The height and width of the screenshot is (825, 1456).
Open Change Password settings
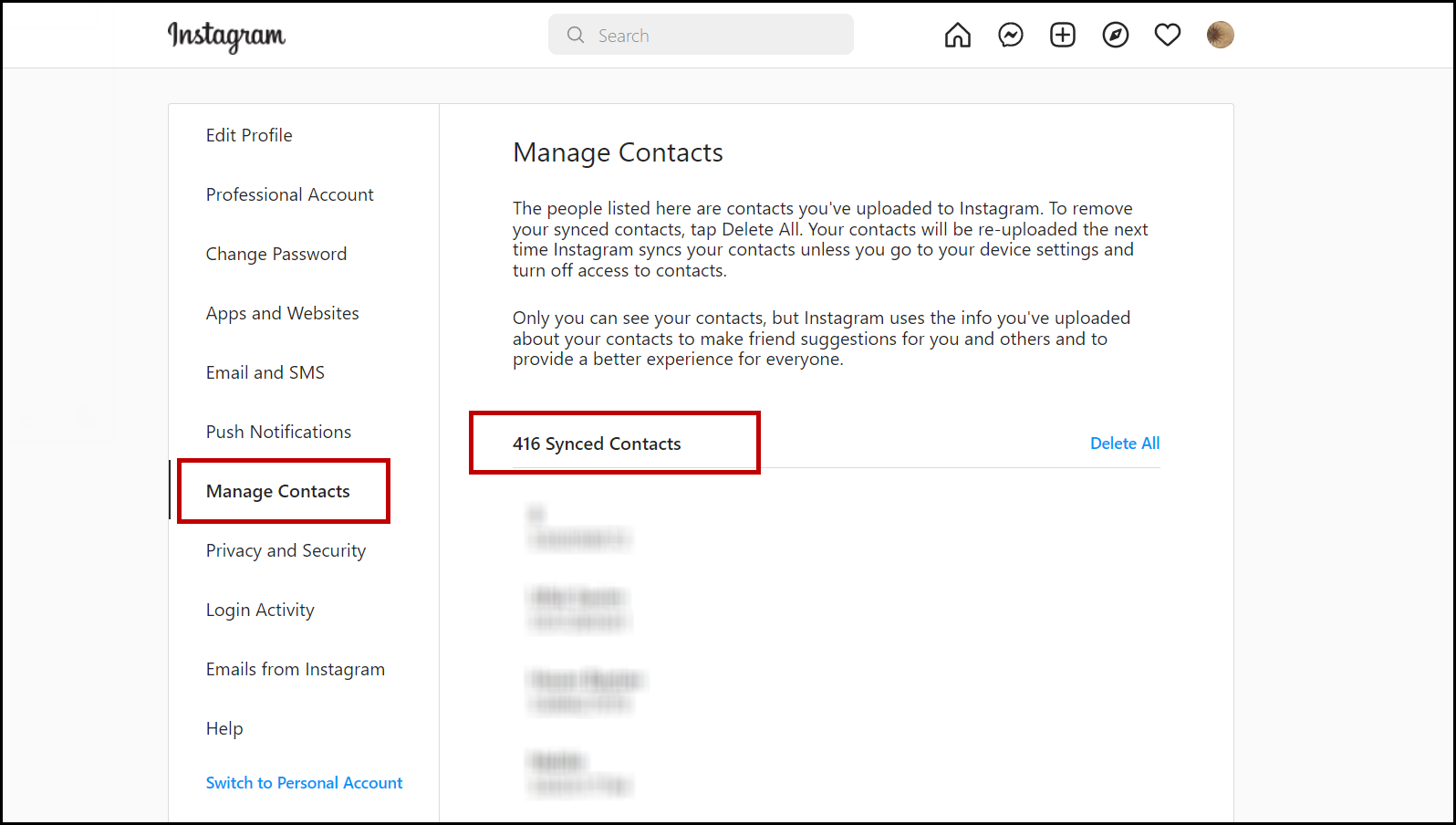pos(276,254)
